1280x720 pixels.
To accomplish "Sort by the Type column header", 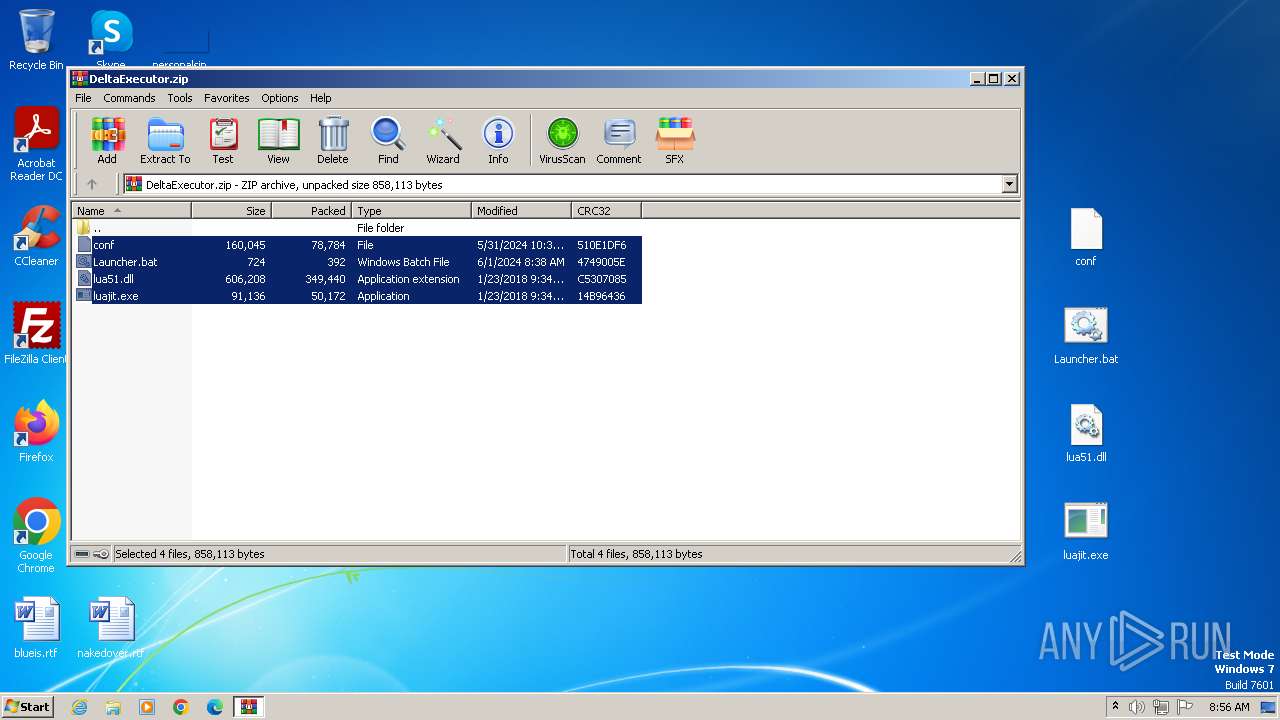I will [x=411, y=211].
